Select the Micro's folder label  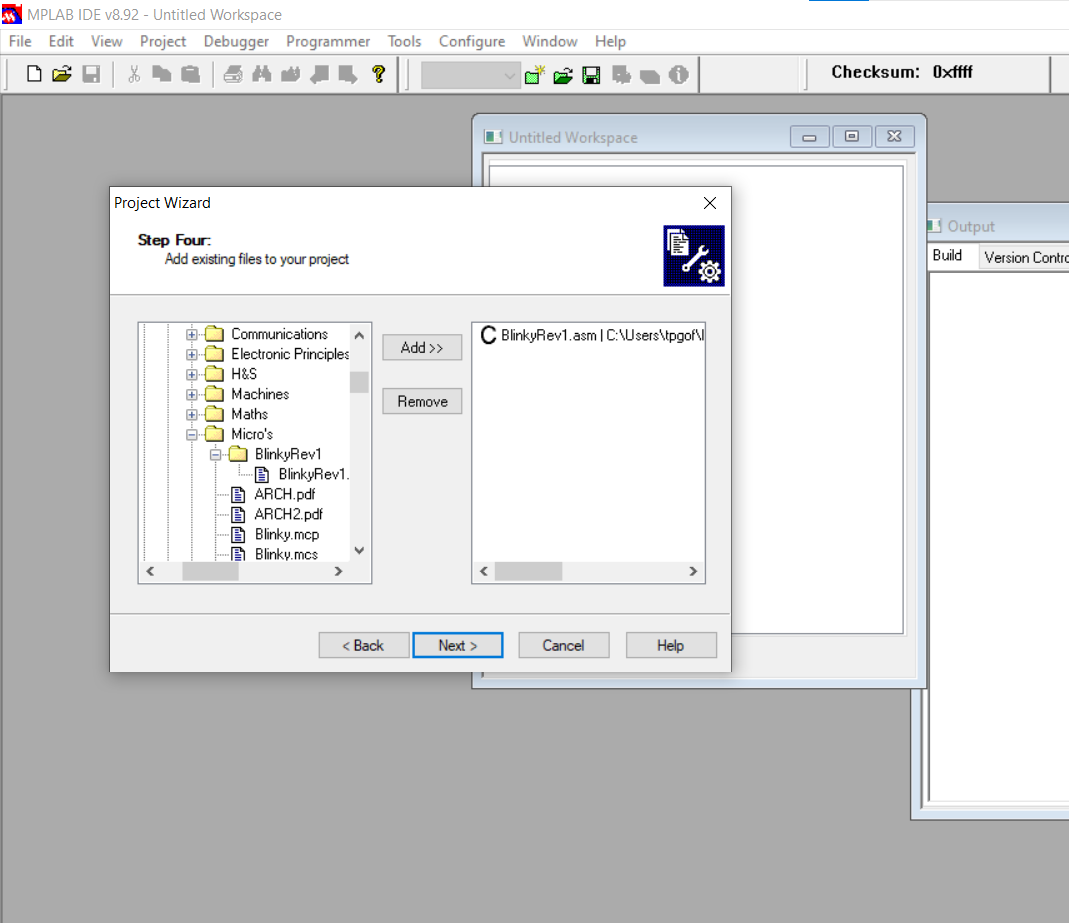point(252,434)
